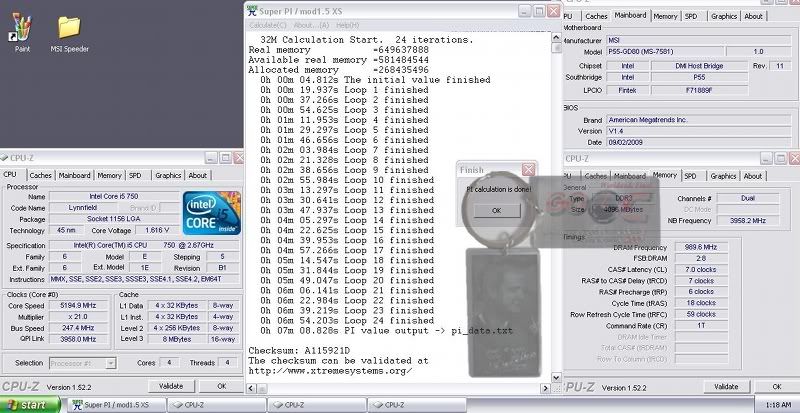This screenshot has width=800, height=413.
Task: Click the Start button on the taskbar
Action: [30, 405]
